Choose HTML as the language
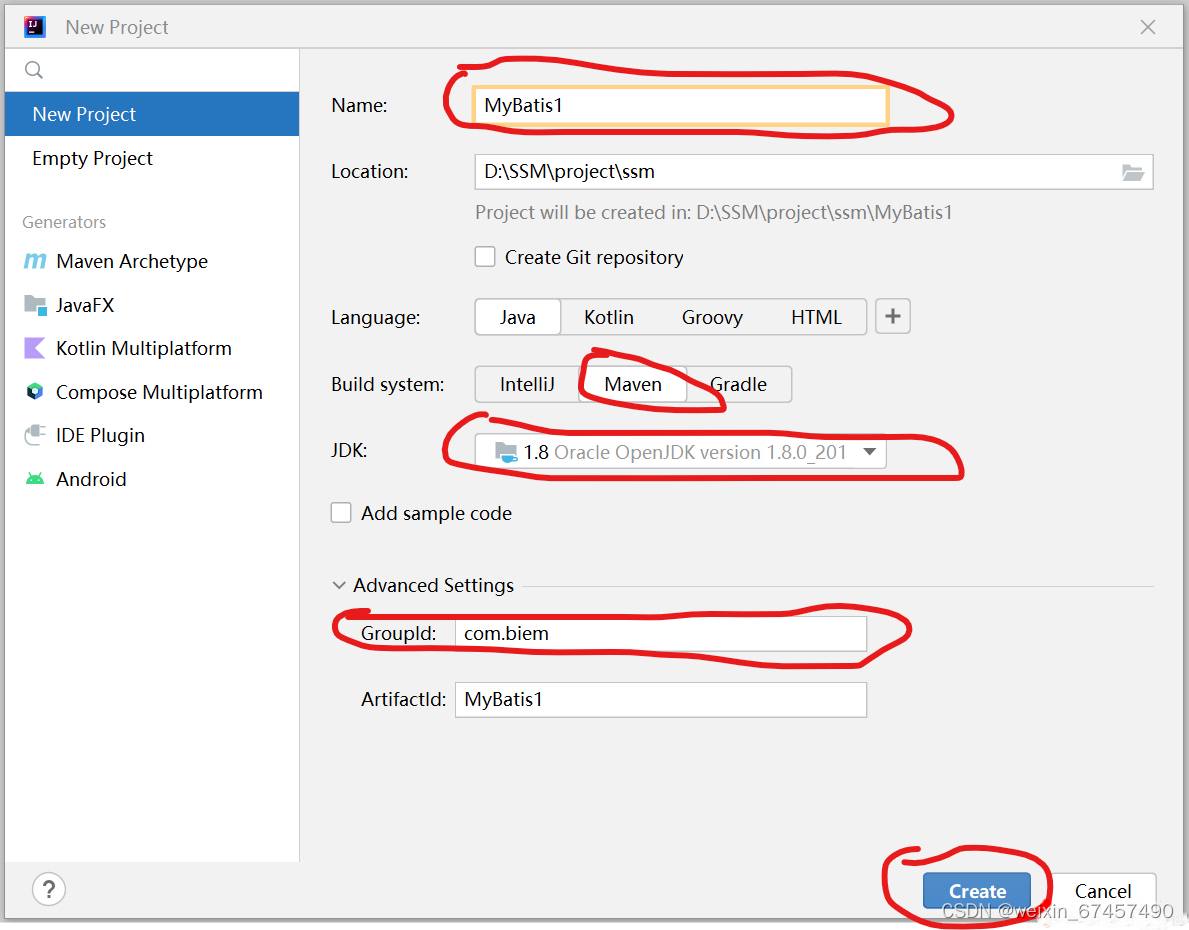Viewport: 1189px width, 930px height. [817, 317]
